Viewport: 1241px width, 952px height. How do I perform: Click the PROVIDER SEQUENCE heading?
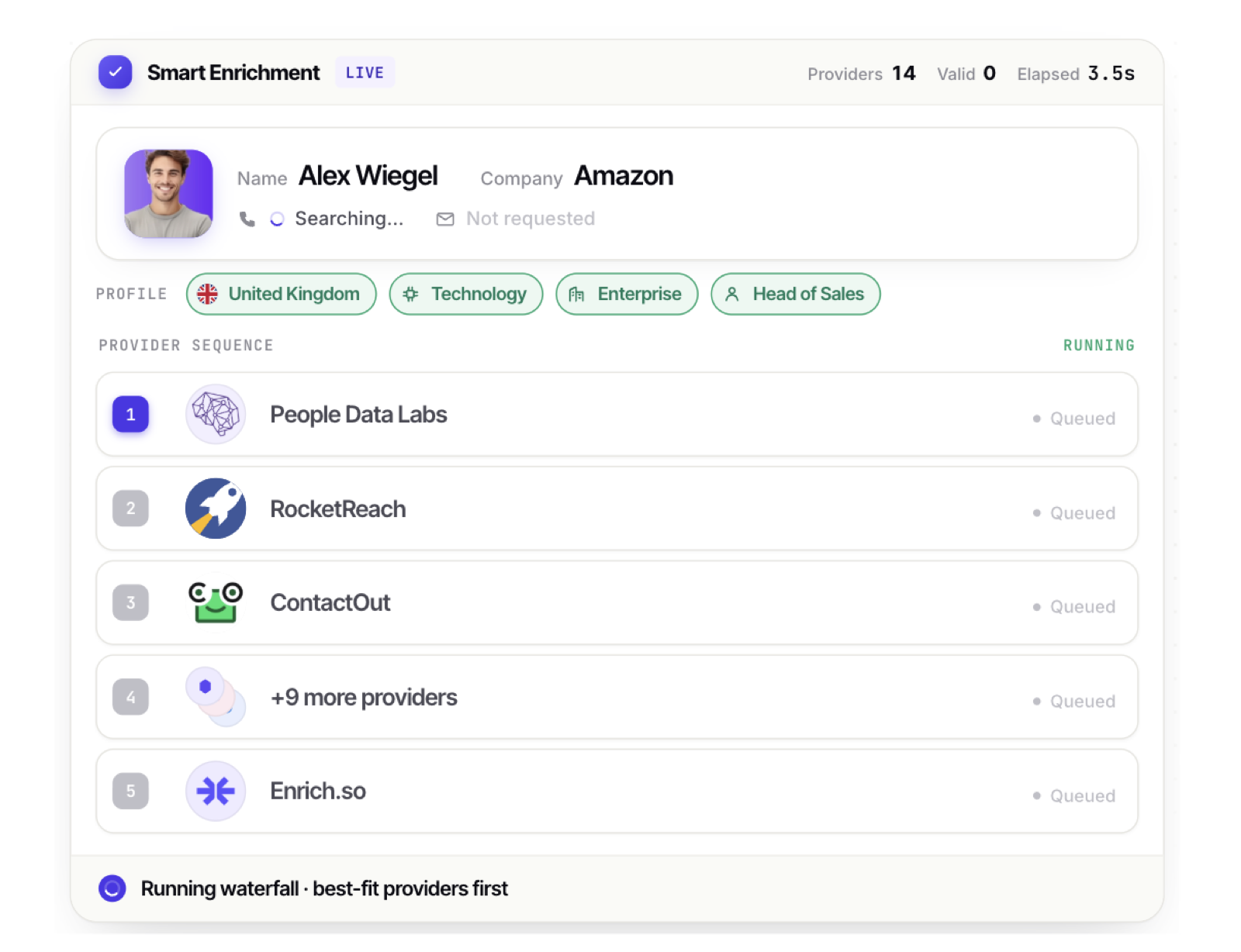[x=186, y=345]
